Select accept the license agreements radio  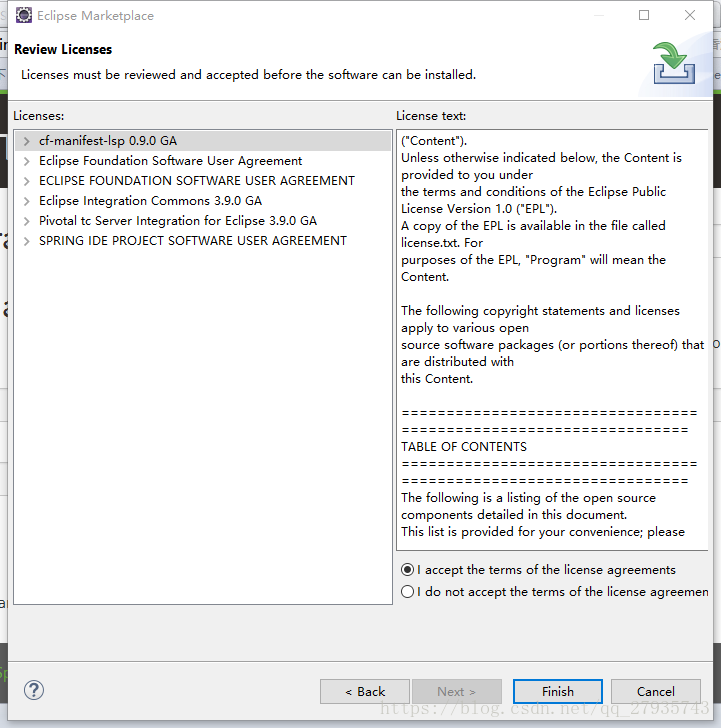pyautogui.click(x=408, y=569)
